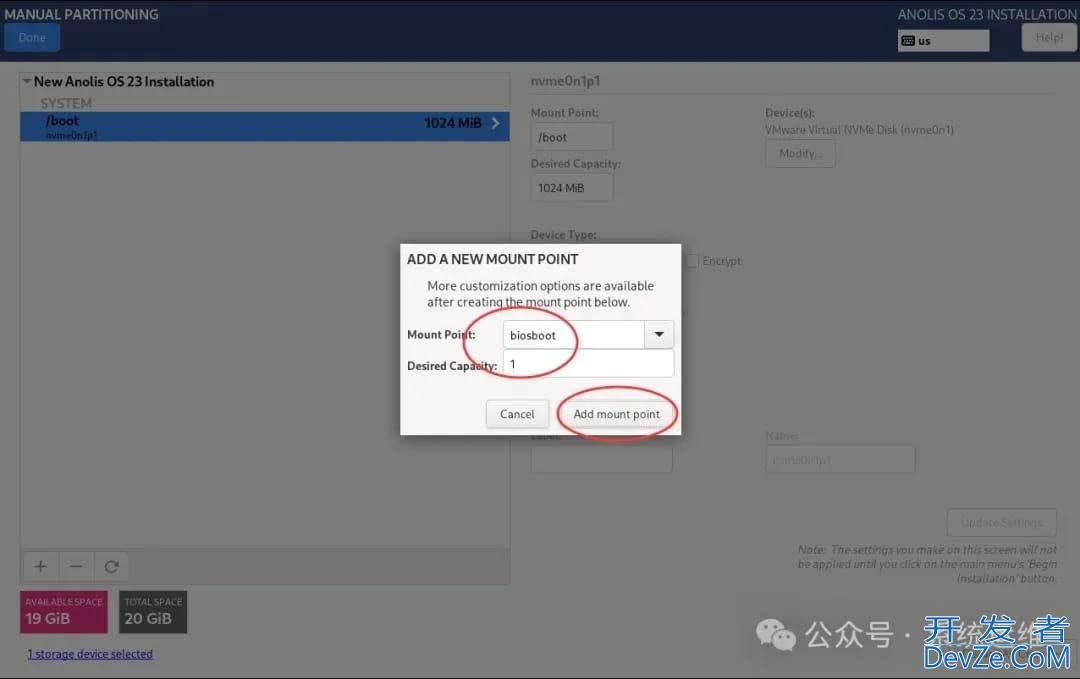Click the Add mount point button
Viewport: 1080px width, 679px height.
(616, 414)
